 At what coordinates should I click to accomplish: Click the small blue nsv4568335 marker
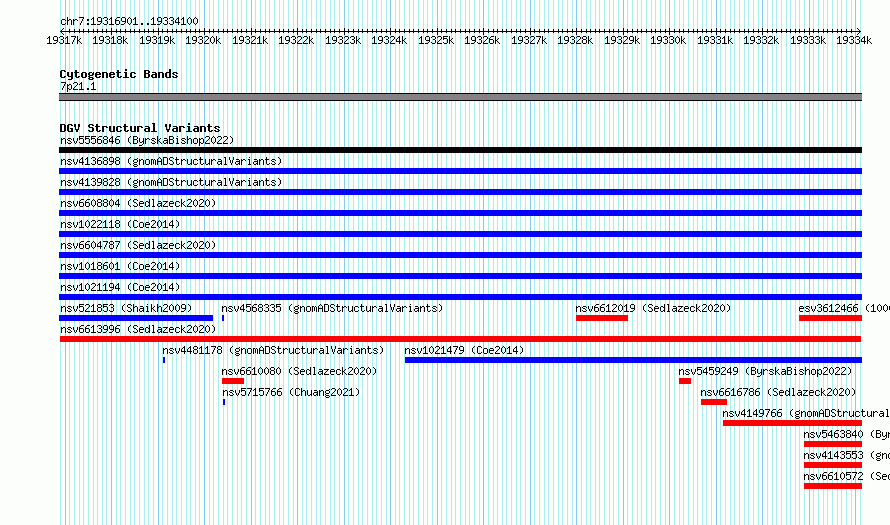(223, 318)
